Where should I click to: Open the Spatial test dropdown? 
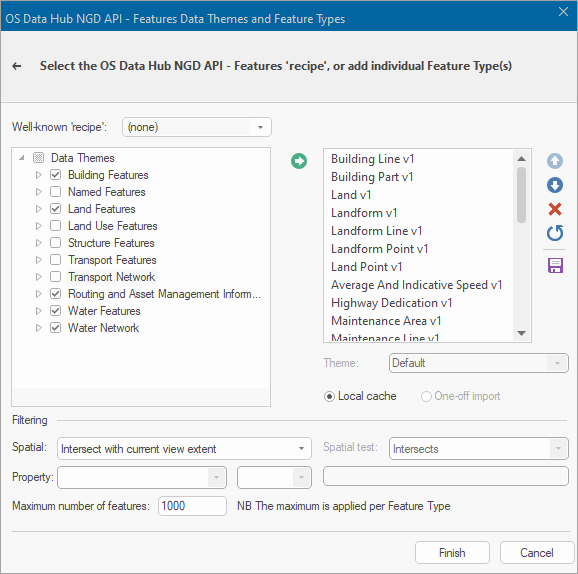pyautogui.click(x=558, y=449)
